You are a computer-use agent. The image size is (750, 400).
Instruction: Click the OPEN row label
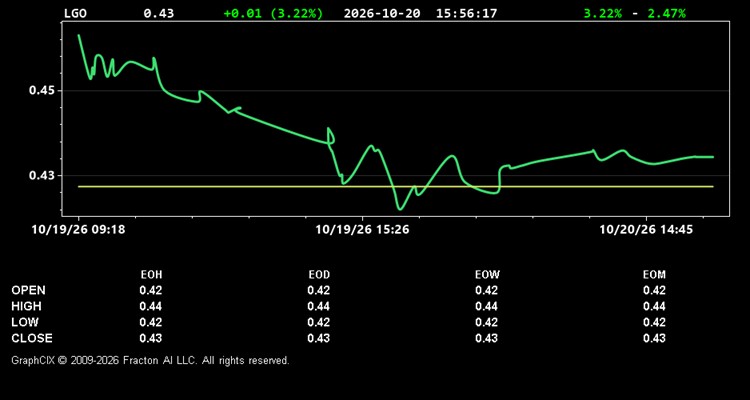[x=29, y=290]
